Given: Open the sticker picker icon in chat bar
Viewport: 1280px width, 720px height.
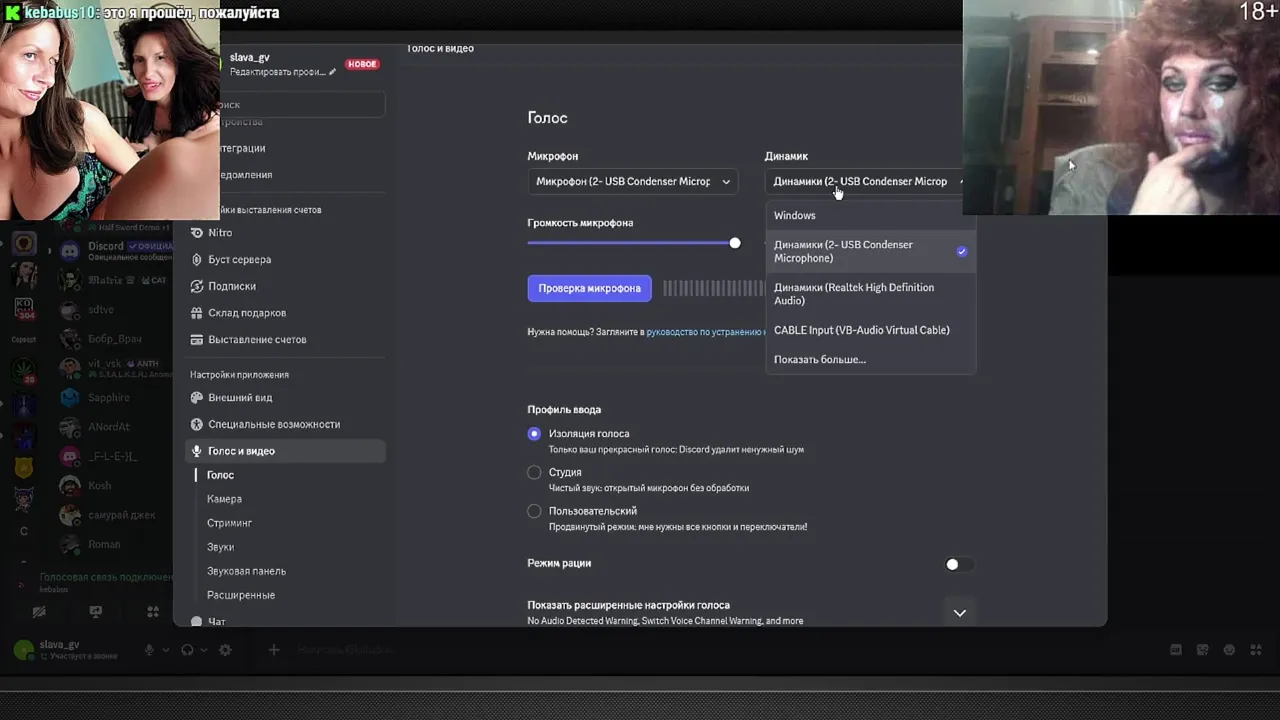Looking at the screenshot, I should coord(1203,650).
